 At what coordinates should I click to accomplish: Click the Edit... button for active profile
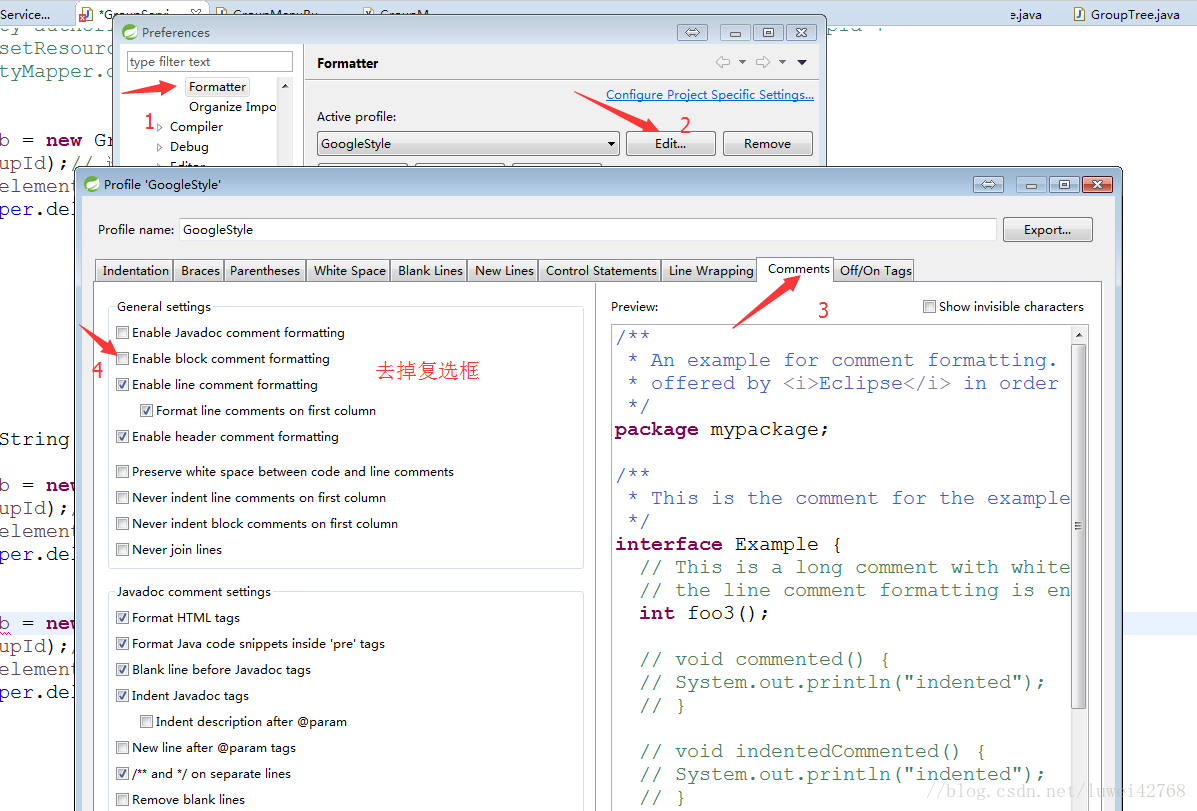pyautogui.click(x=670, y=144)
